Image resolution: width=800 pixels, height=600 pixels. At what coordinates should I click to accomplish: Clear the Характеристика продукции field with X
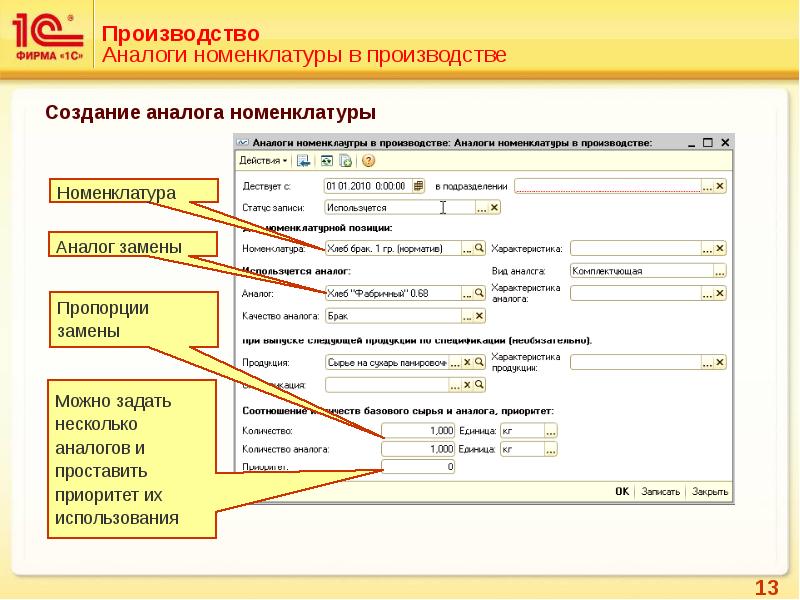tap(720, 362)
